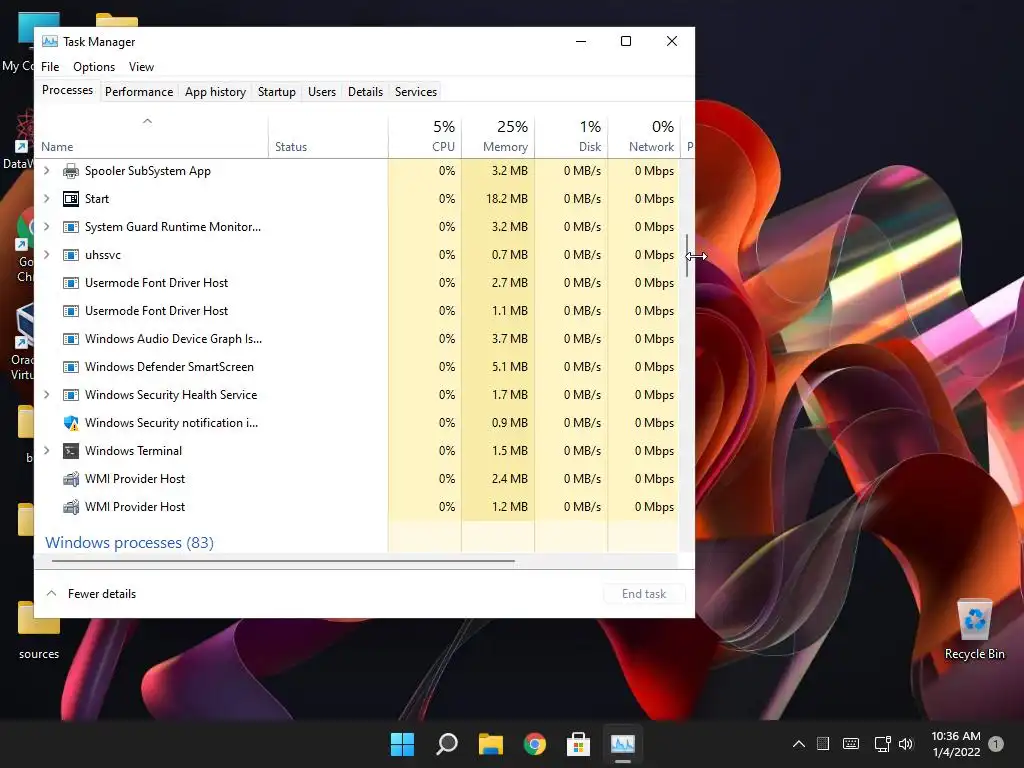Image resolution: width=1024 pixels, height=768 pixels.
Task: Sort by the Name column header
Action: [x=151, y=137]
